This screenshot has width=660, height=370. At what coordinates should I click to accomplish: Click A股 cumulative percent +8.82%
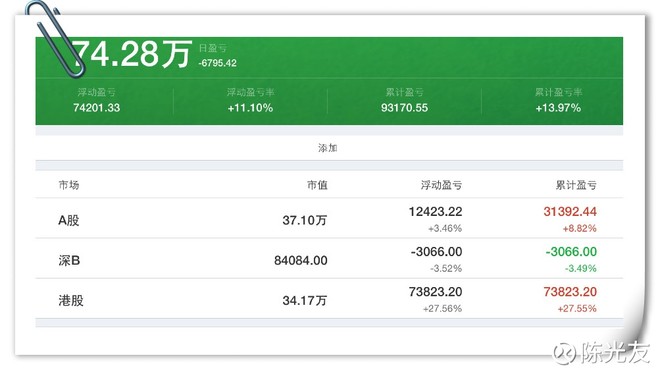[x=580, y=229]
